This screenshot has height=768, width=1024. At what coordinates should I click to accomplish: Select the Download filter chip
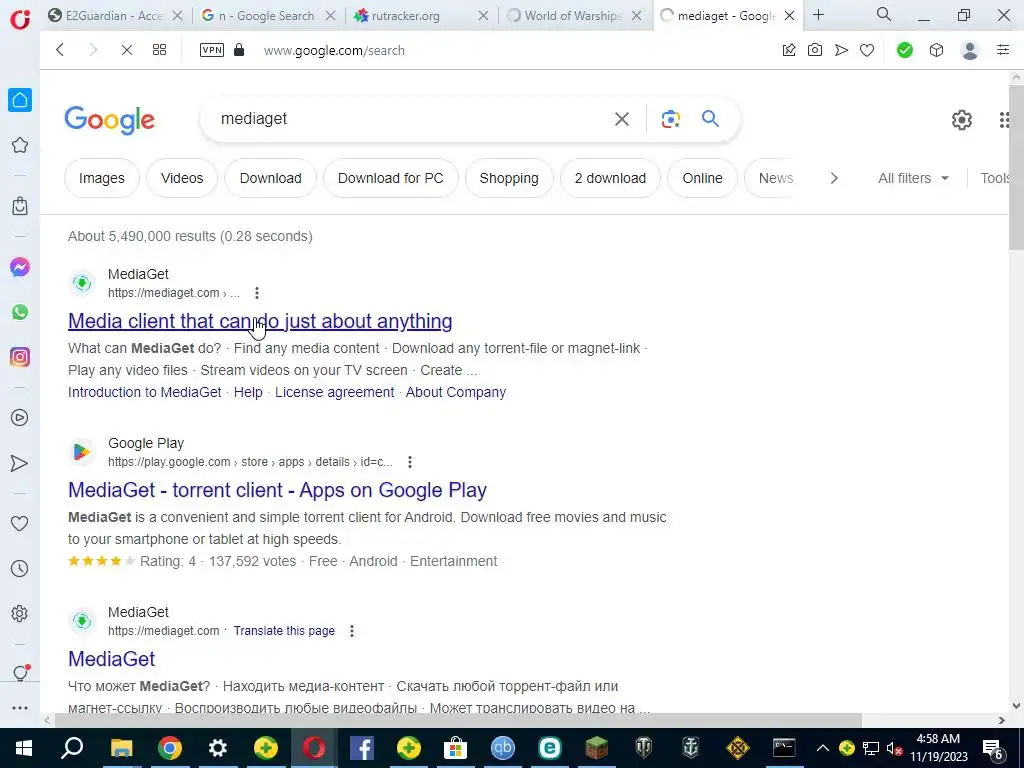(270, 178)
